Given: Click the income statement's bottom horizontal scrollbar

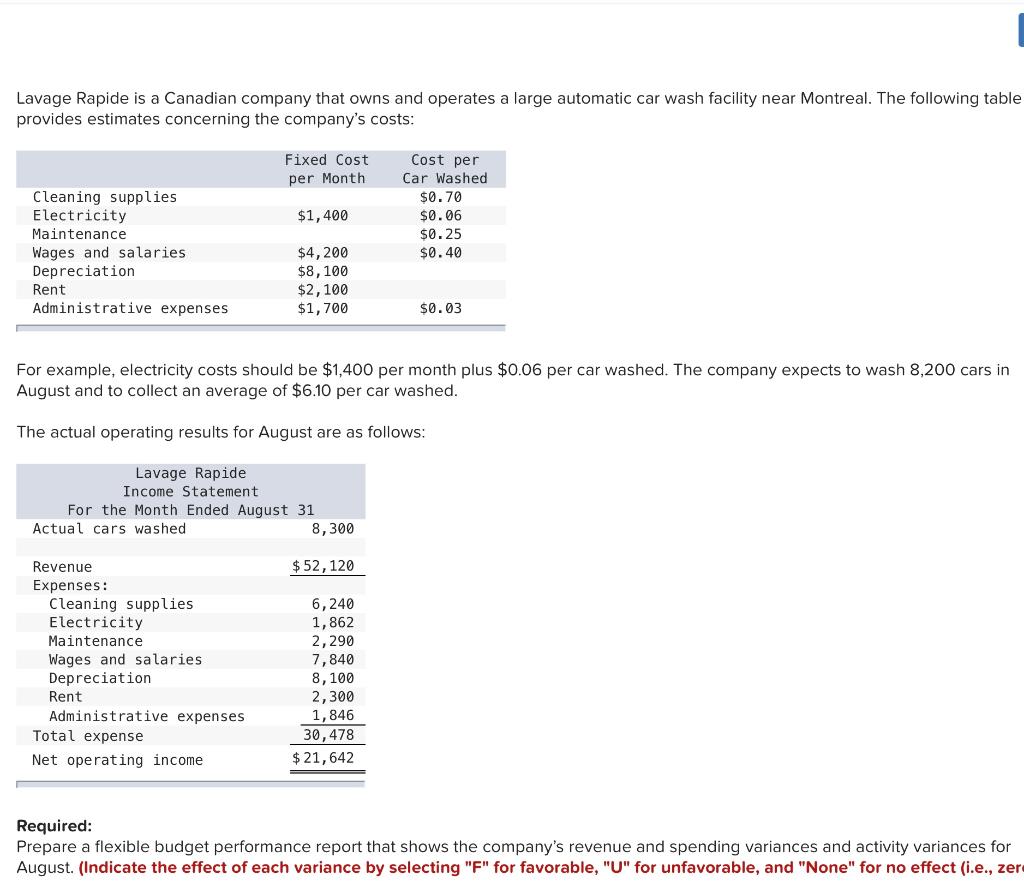Looking at the screenshot, I should pos(191,784).
